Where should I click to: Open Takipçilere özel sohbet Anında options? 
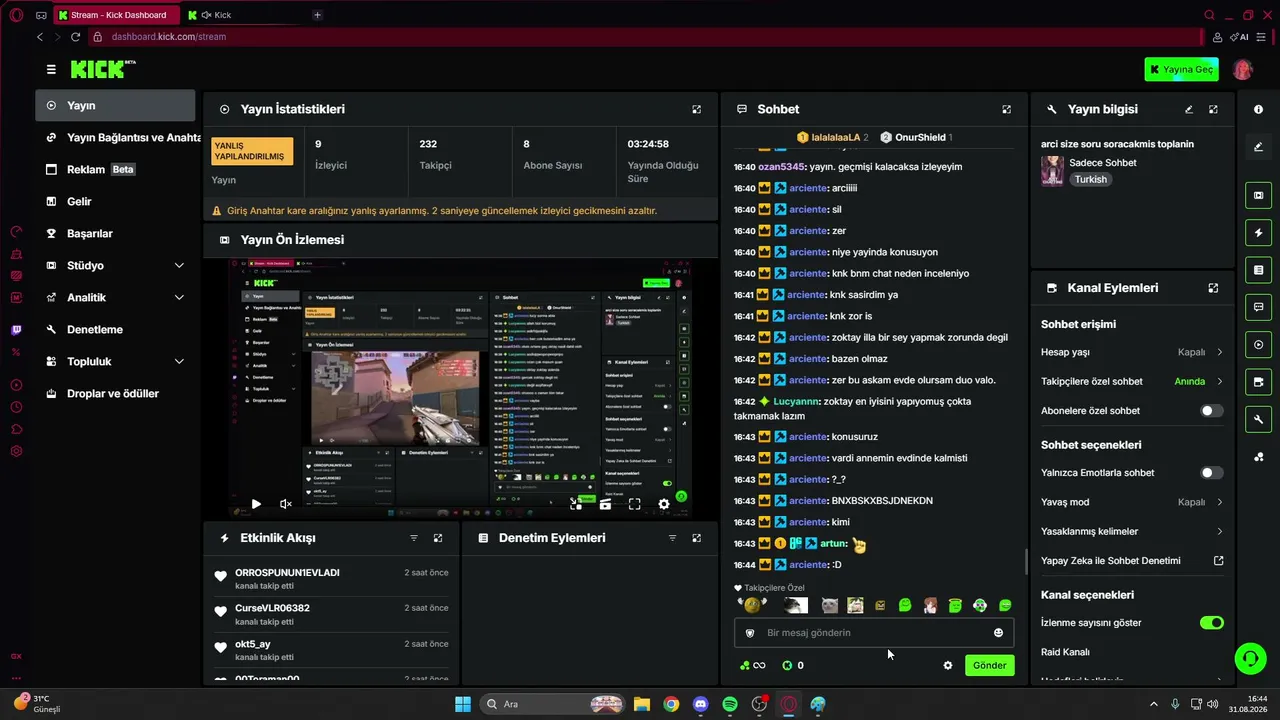[1132, 381]
